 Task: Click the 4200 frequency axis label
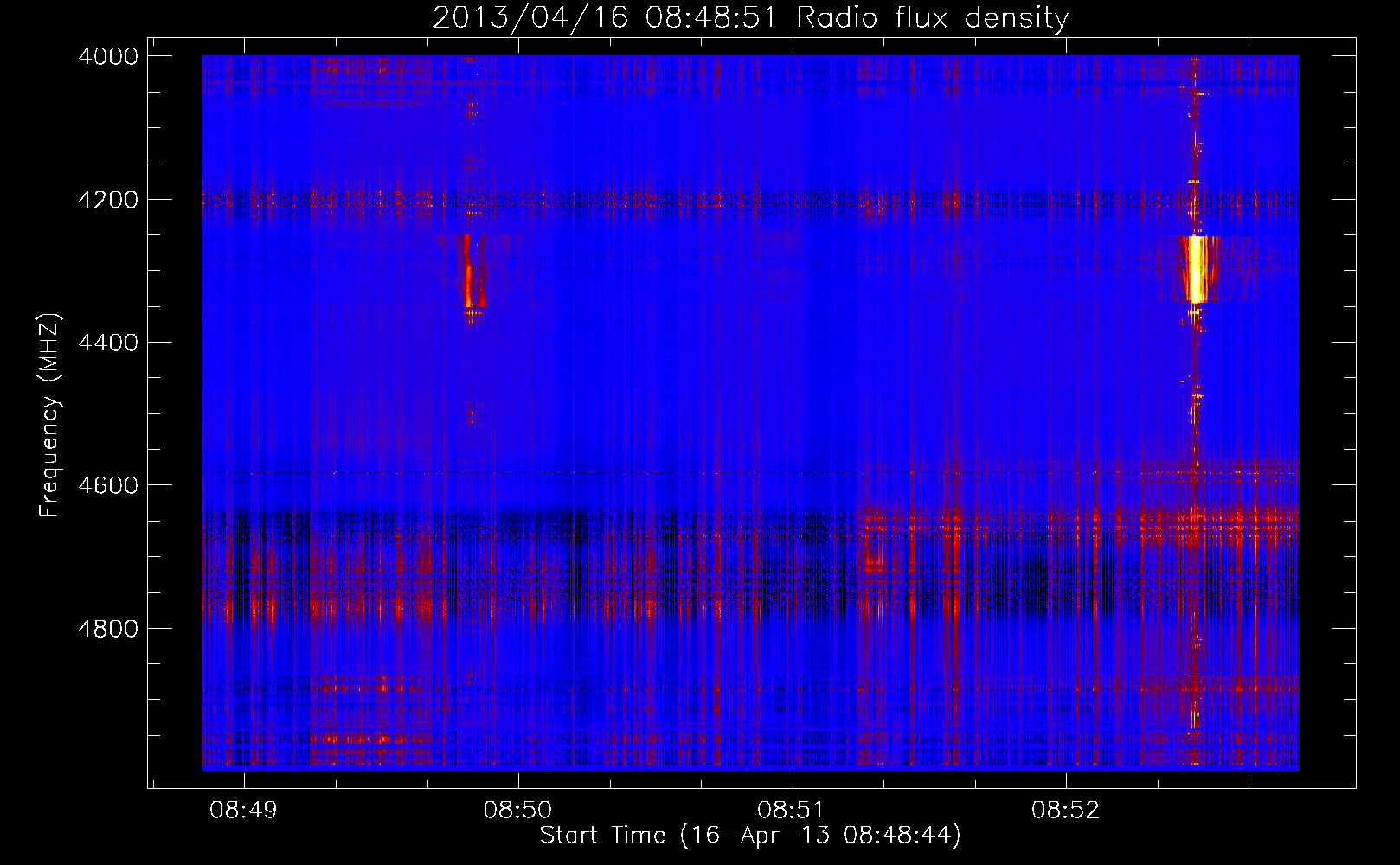pos(108,200)
